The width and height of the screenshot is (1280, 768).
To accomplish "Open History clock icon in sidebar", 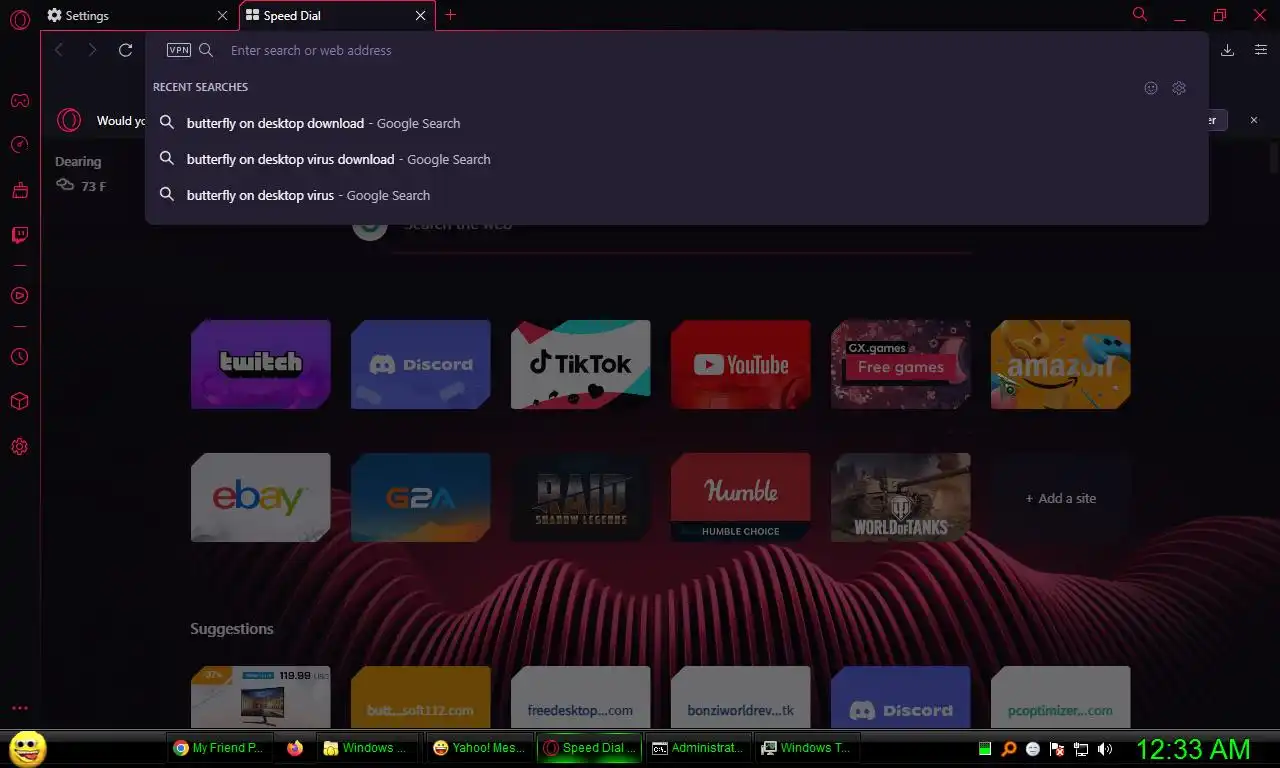I will [x=19, y=357].
